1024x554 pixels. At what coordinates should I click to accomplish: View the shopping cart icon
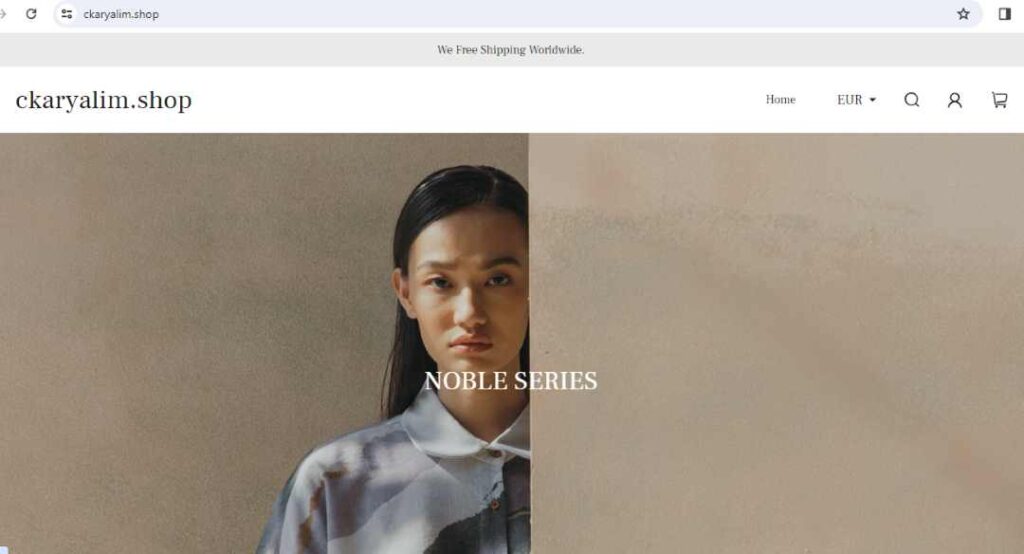click(999, 100)
